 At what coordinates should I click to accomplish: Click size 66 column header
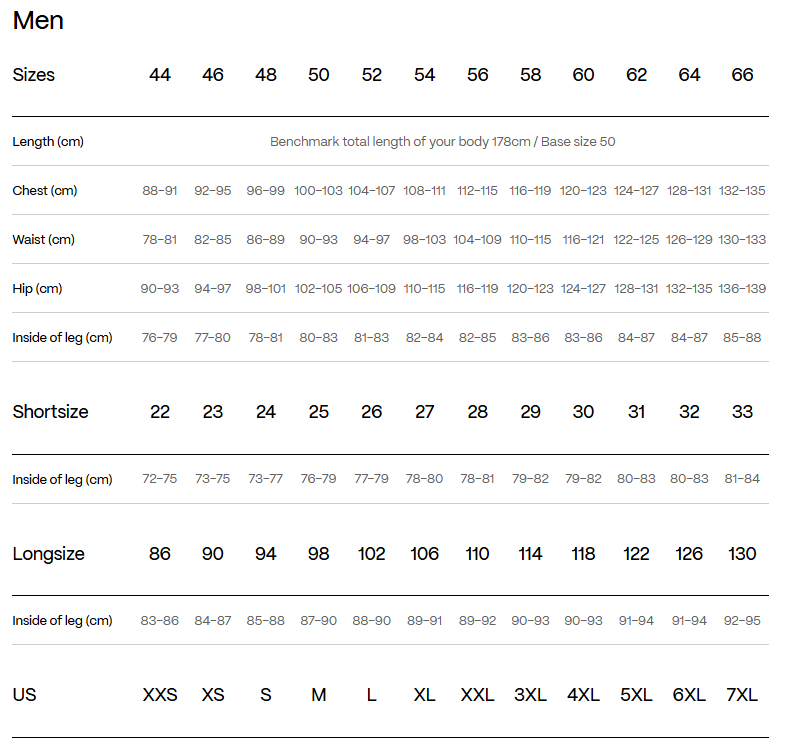click(742, 75)
